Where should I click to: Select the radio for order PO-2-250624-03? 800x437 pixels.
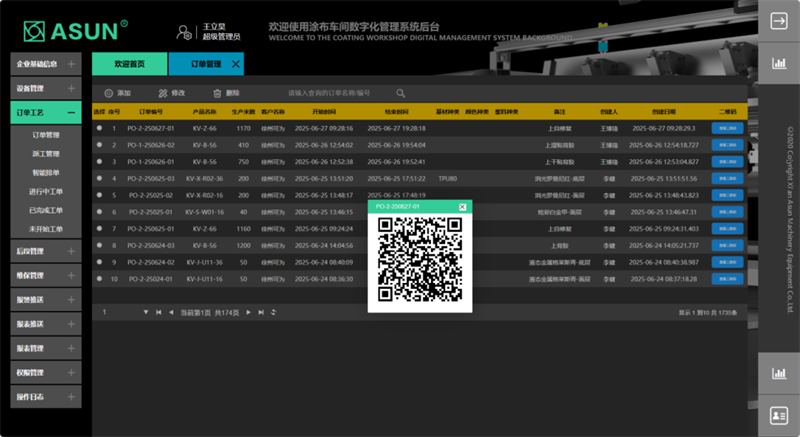99,245
